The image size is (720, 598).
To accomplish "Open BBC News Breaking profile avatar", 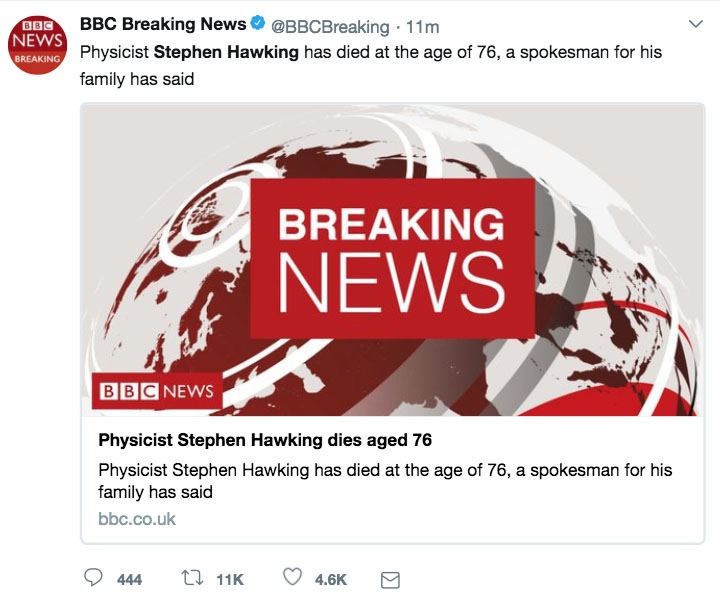I will pyautogui.click(x=36, y=44).
